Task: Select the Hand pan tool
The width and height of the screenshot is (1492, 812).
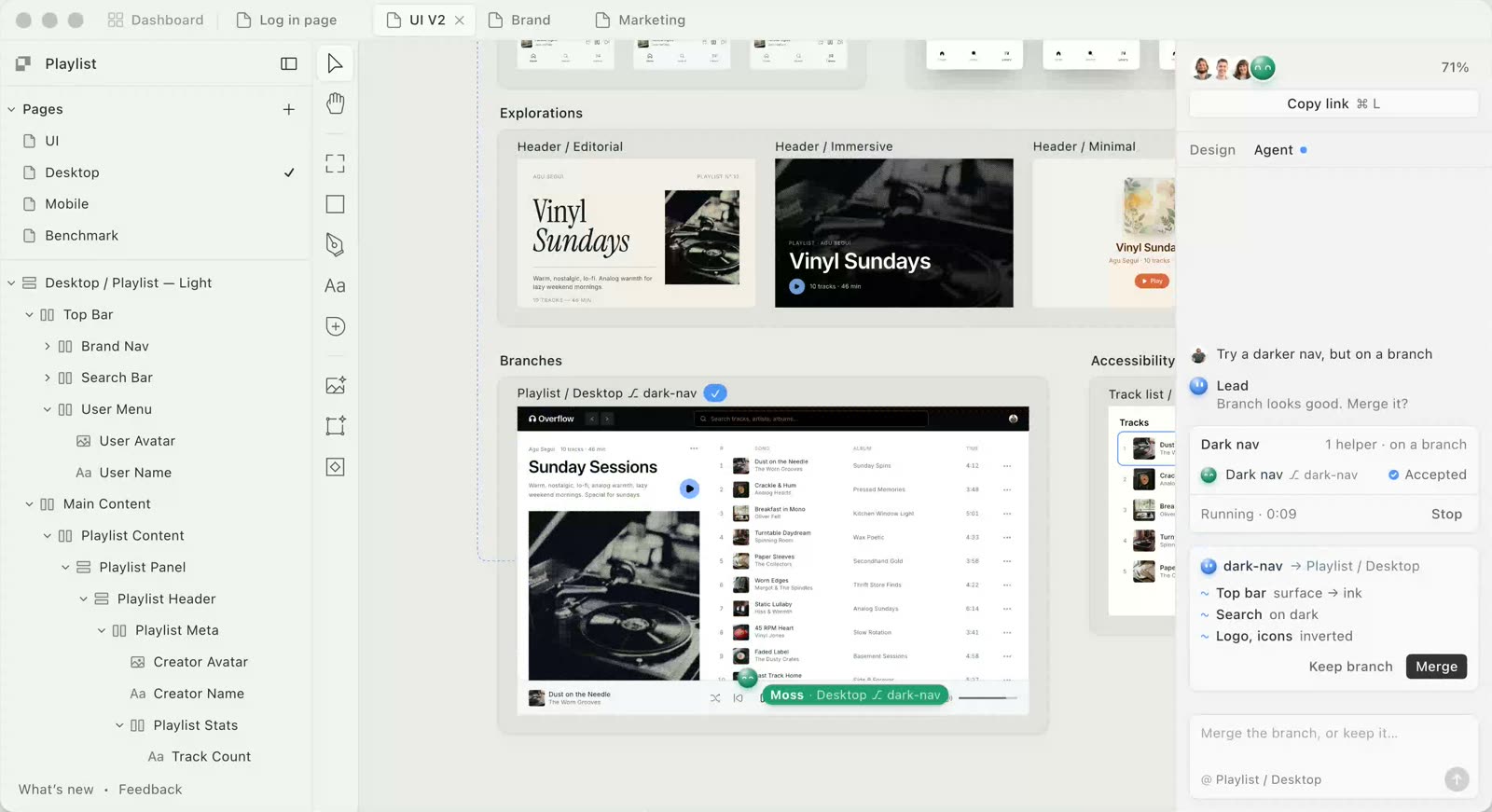Action: coord(335,103)
